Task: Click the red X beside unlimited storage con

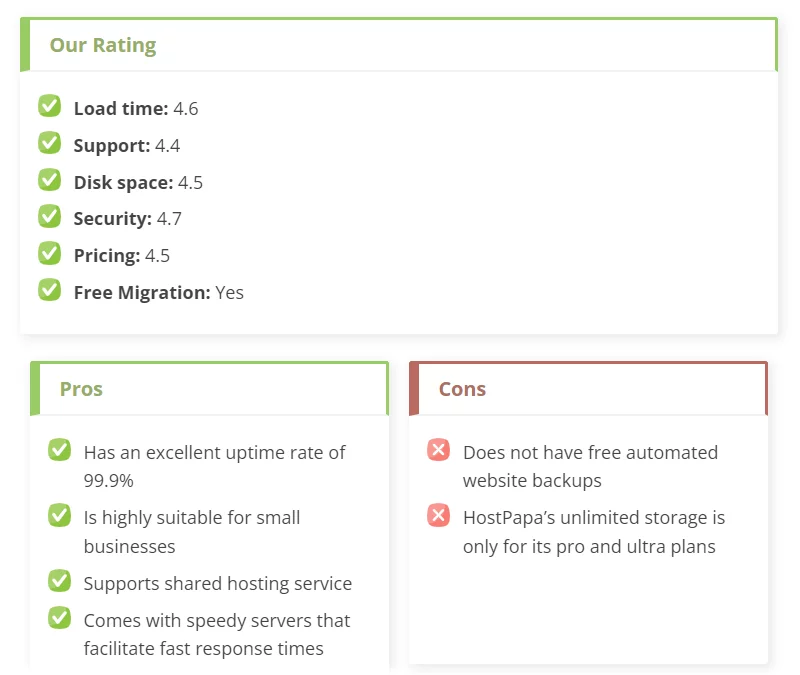Action: point(438,515)
